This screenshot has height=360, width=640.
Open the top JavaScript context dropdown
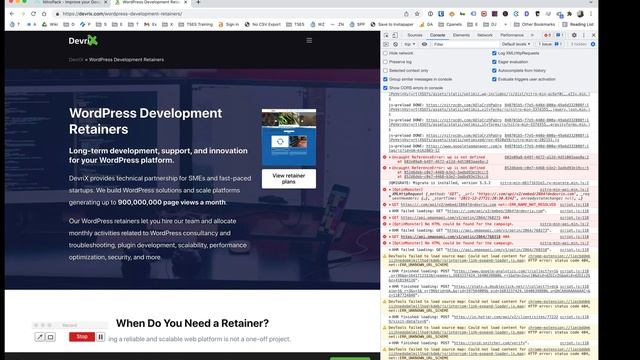409,44
